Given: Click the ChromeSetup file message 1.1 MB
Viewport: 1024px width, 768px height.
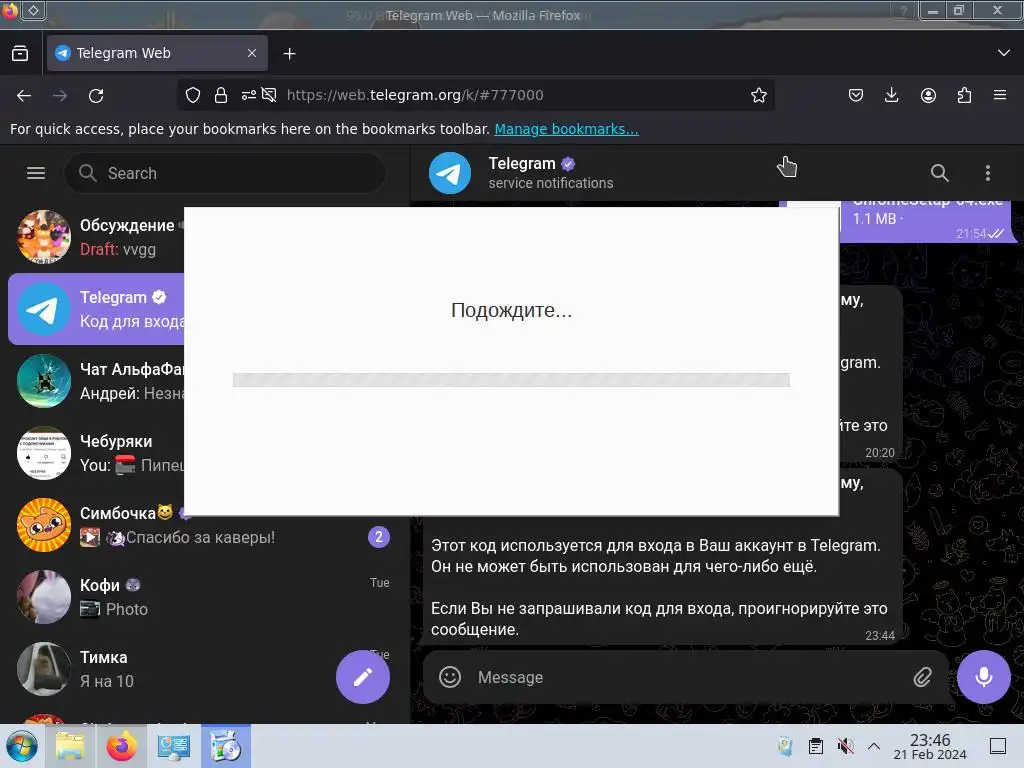Looking at the screenshot, I should pos(927,221).
